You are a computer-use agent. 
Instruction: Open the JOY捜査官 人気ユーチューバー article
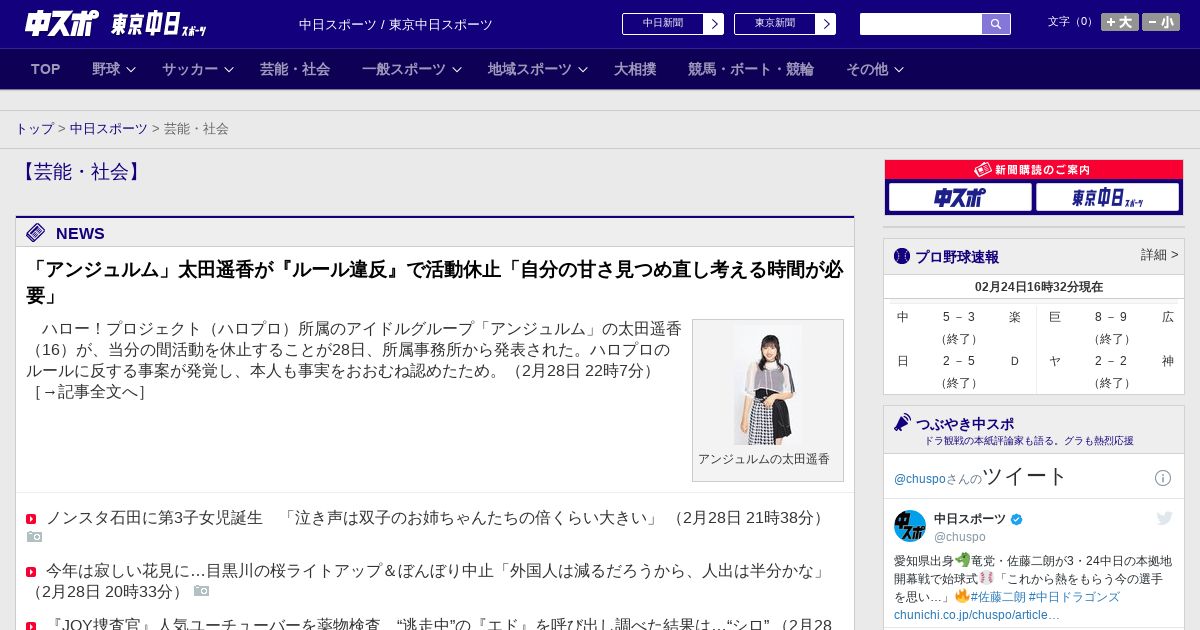[x=409, y=624]
